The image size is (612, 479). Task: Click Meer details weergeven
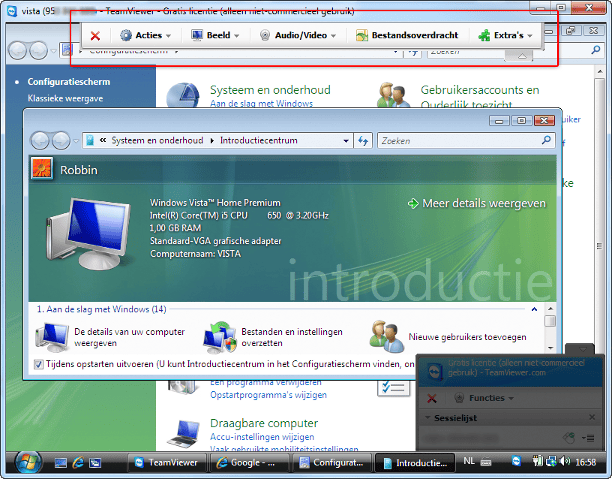(477, 203)
